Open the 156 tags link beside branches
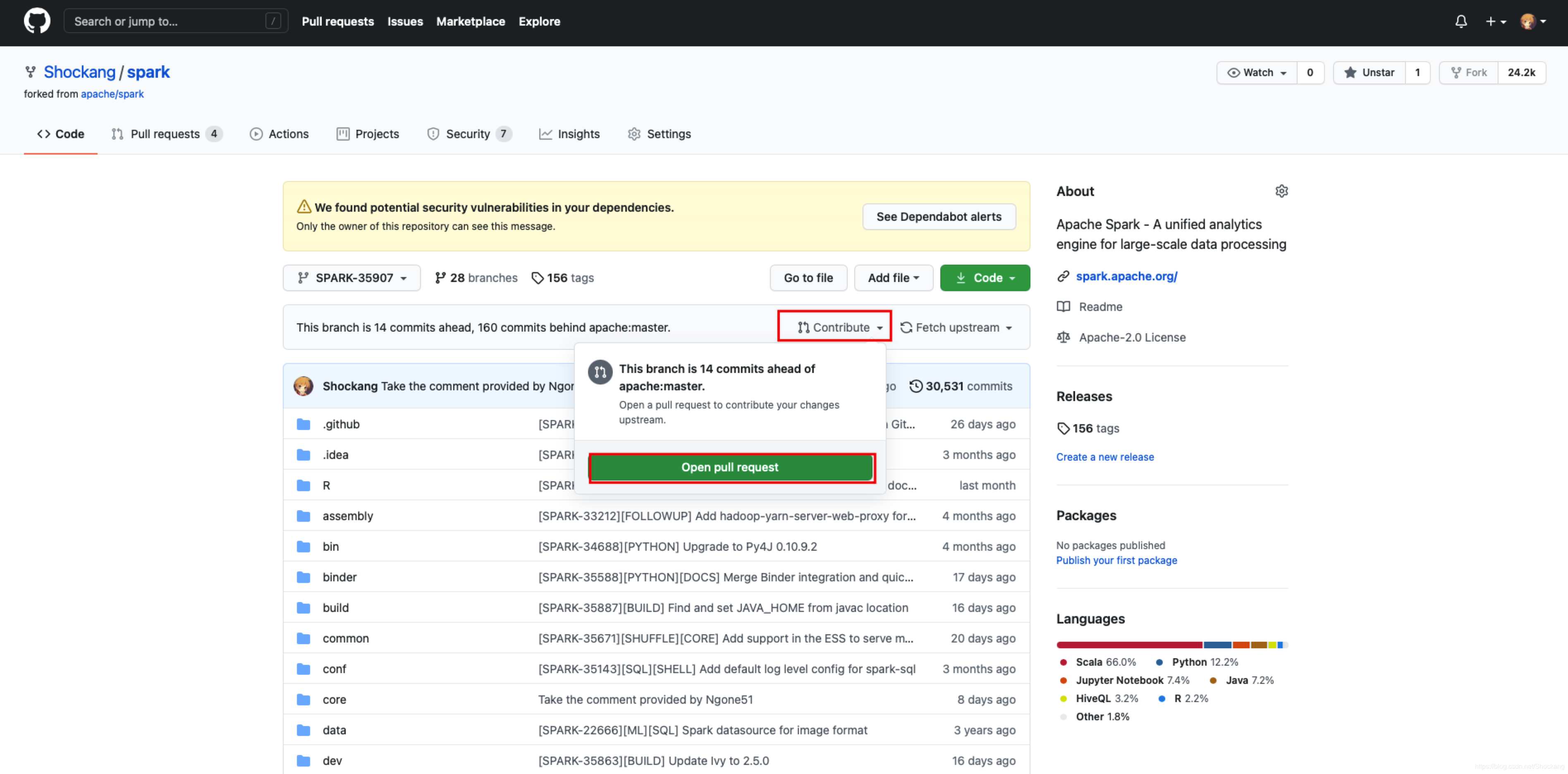Image resolution: width=1568 pixels, height=774 pixels. pyautogui.click(x=562, y=277)
